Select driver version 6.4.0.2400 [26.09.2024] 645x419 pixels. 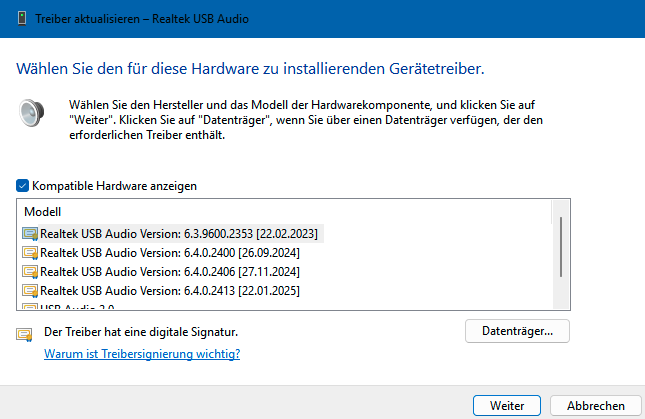pos(170,252)
